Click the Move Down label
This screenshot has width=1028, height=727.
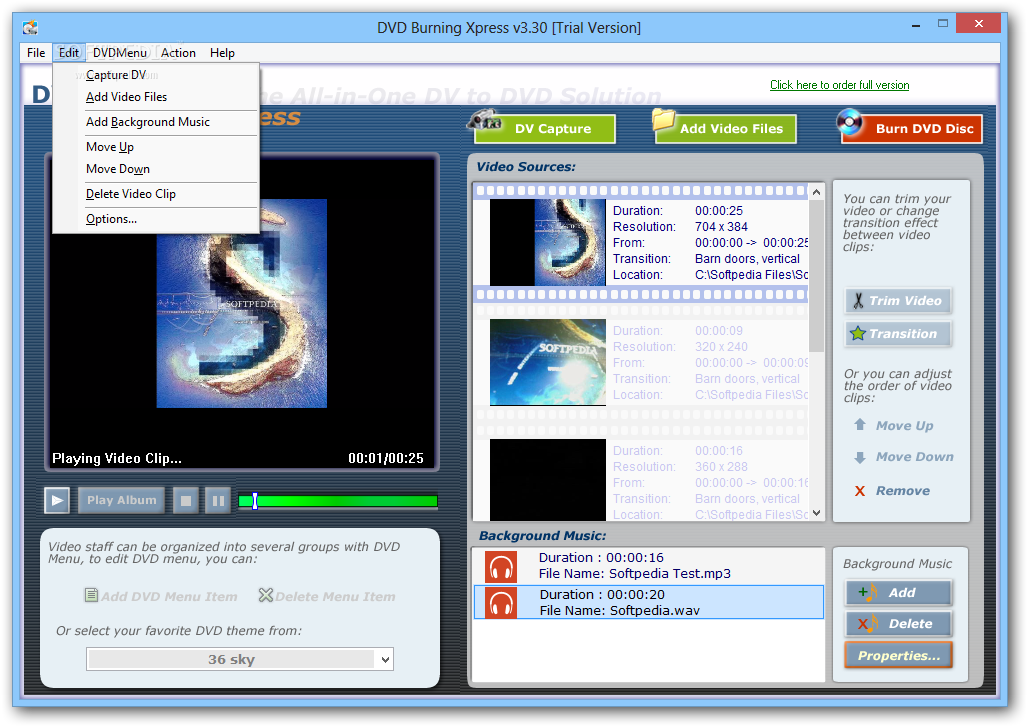[915, 457]
